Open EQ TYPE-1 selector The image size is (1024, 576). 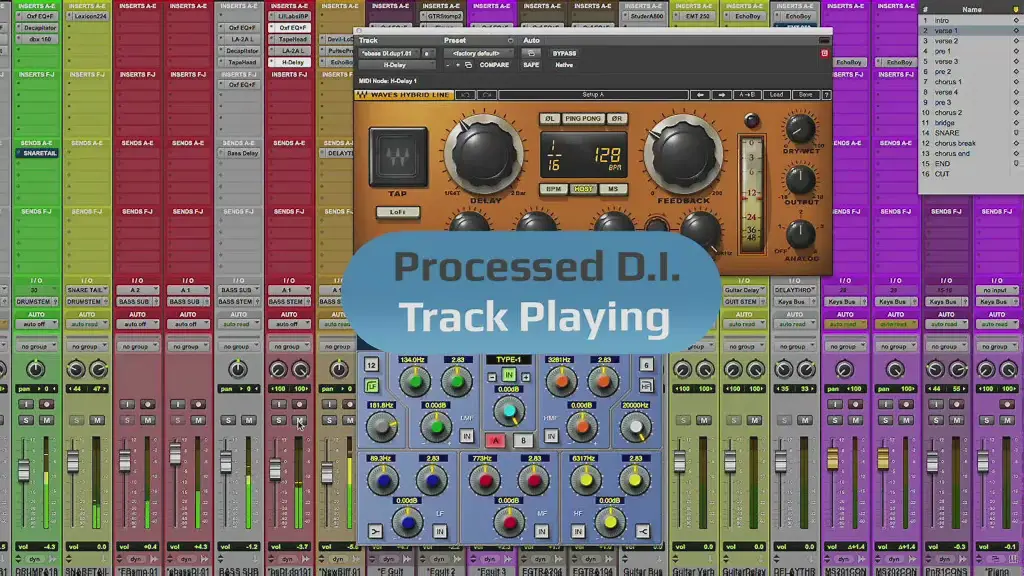pyautogui.click(x=509, y=360)
